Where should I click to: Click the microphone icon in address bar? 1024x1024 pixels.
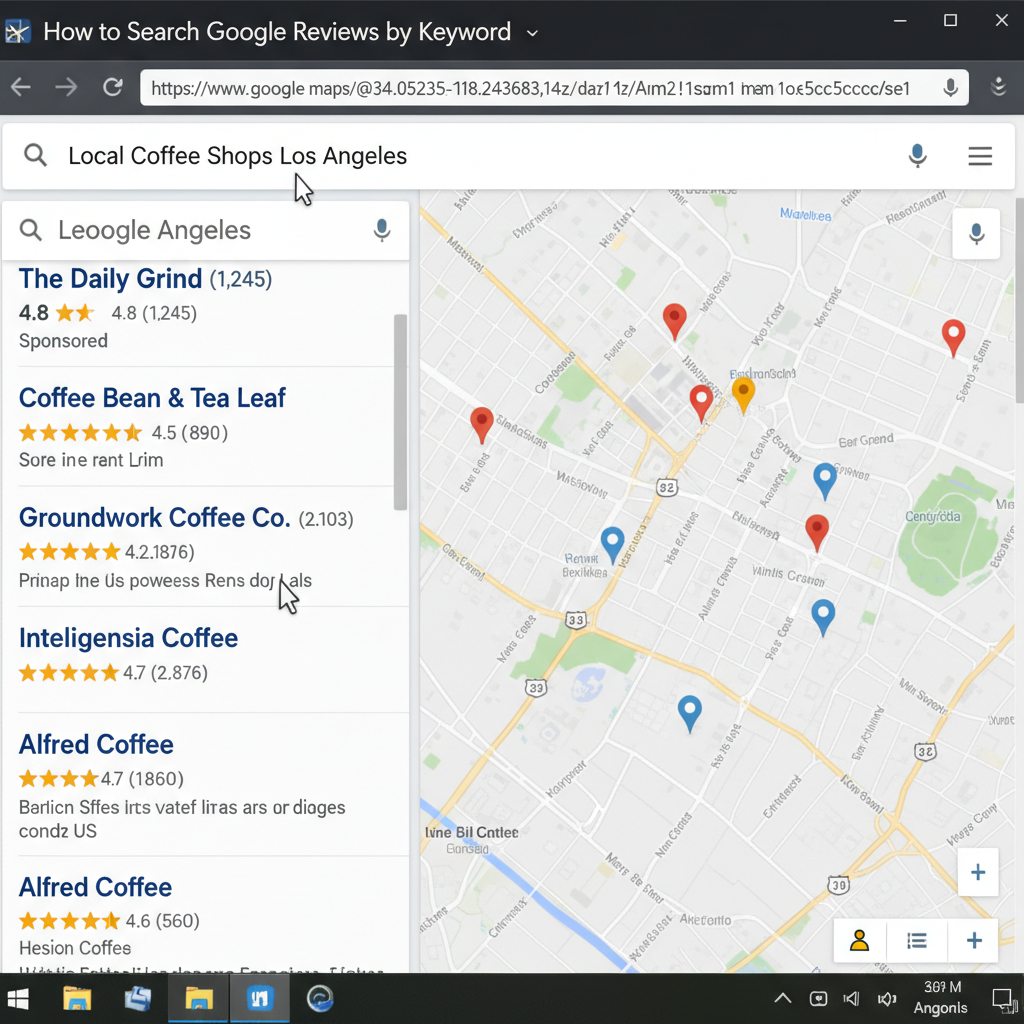coord(951,88)
